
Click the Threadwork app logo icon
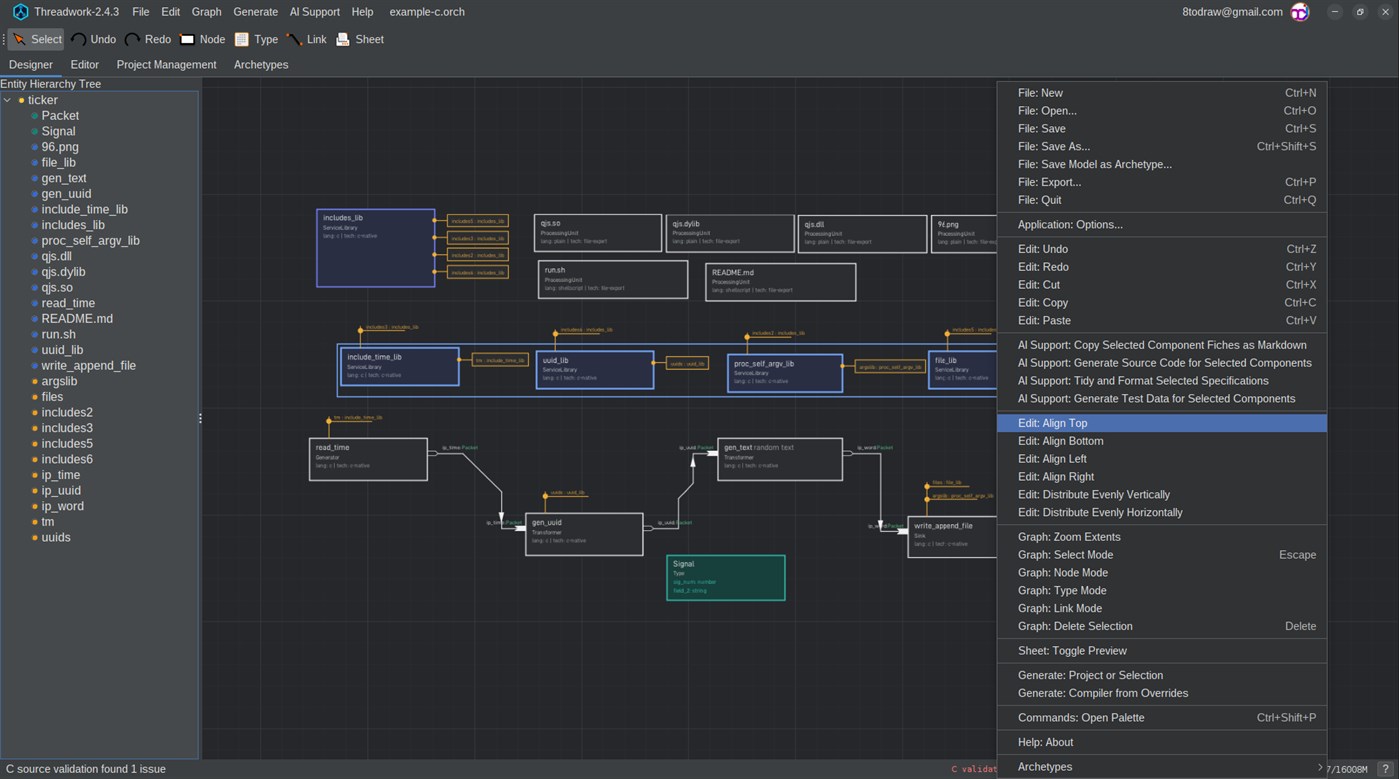20,12
